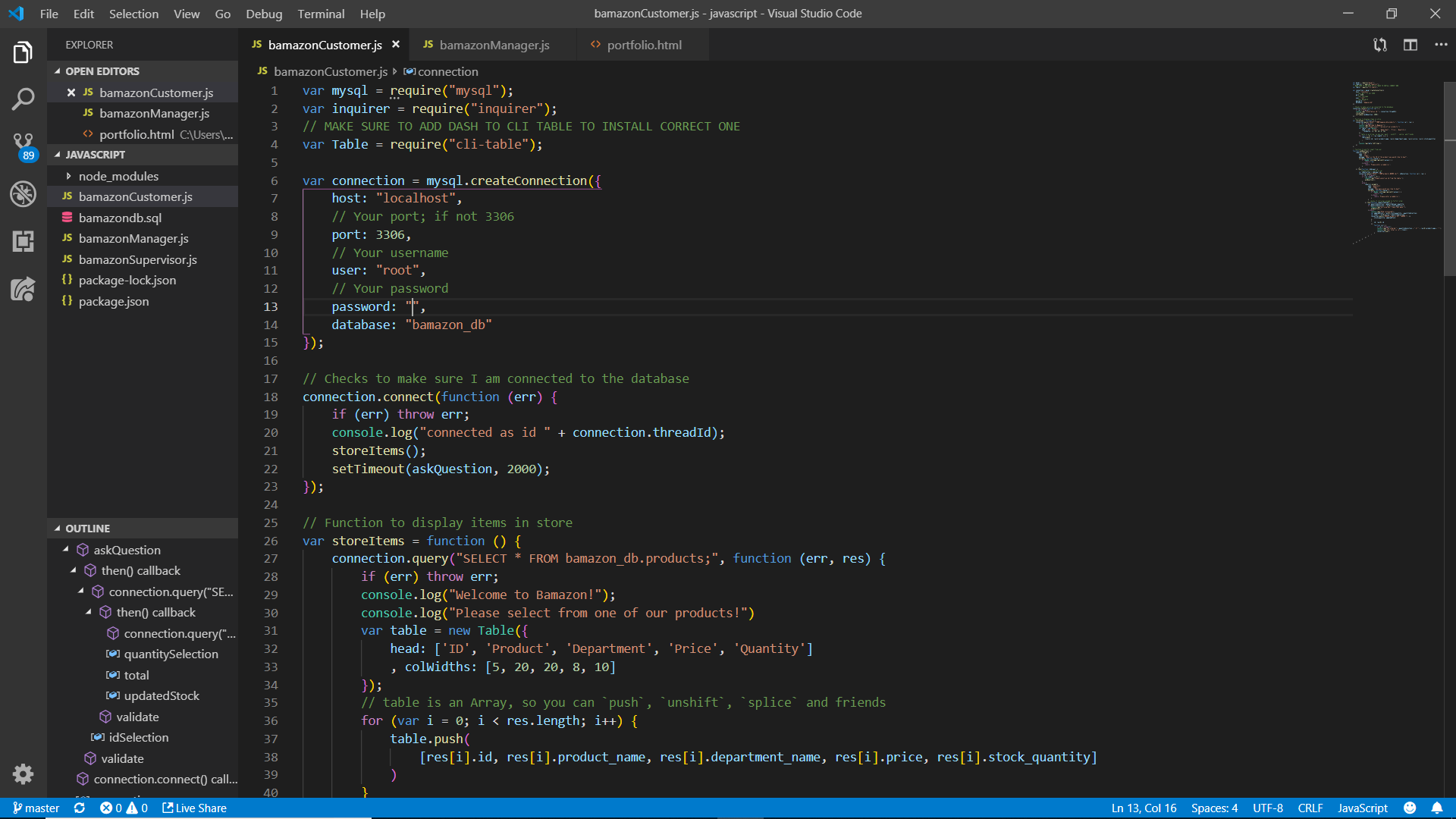Close the bamazonCustomer.js tab

(x=395, y=45)
